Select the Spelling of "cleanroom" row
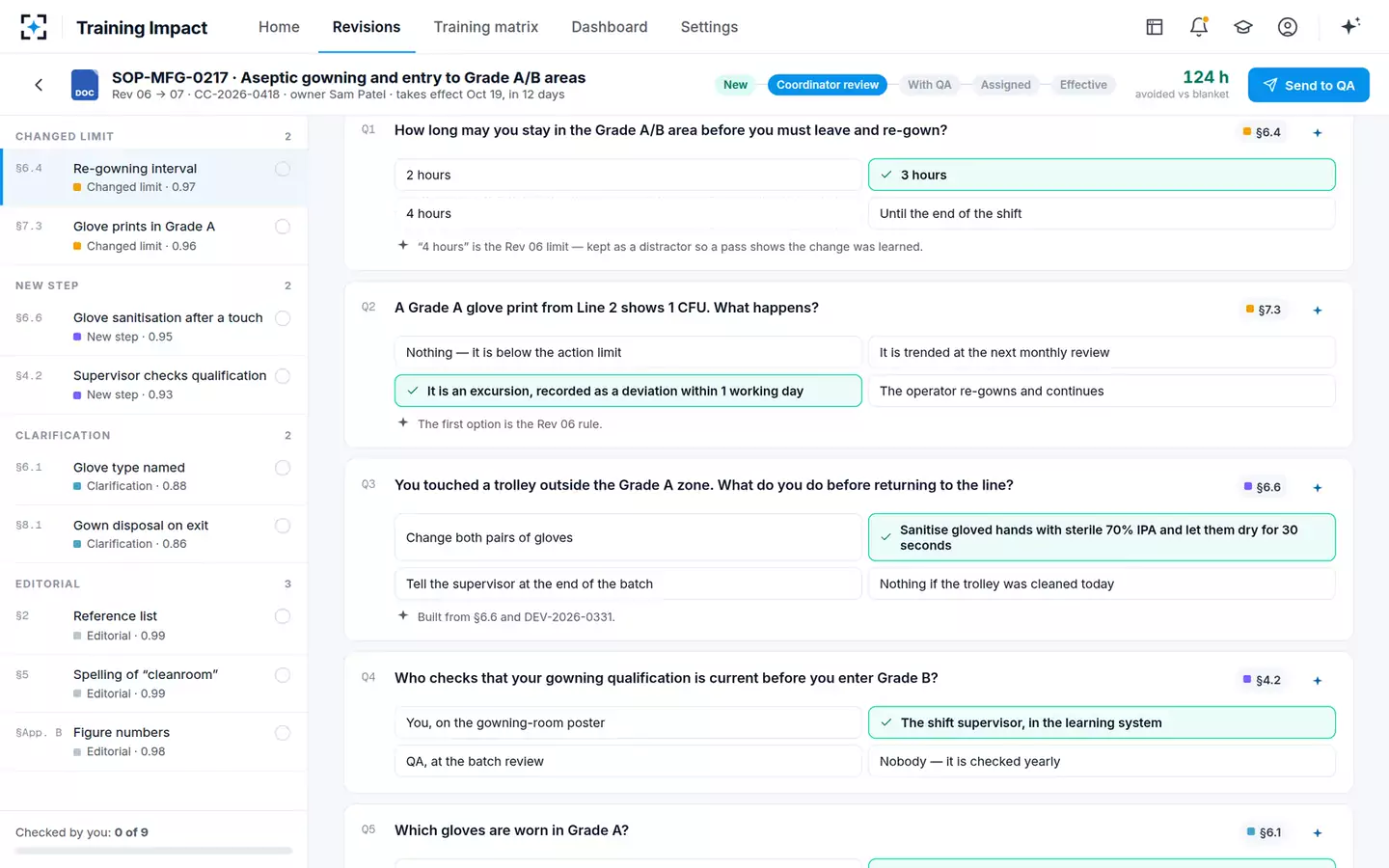 154,684
